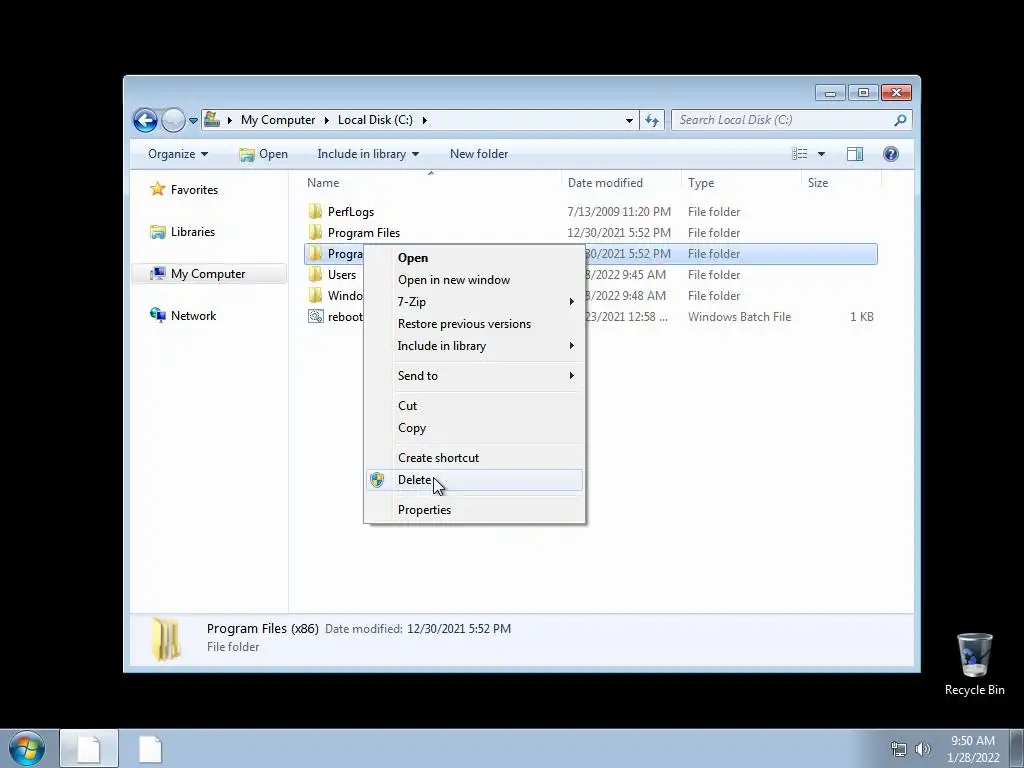Click My Computer in the address breadcrumb
This screenshot has width=1024, height=768.
point(278,120)
